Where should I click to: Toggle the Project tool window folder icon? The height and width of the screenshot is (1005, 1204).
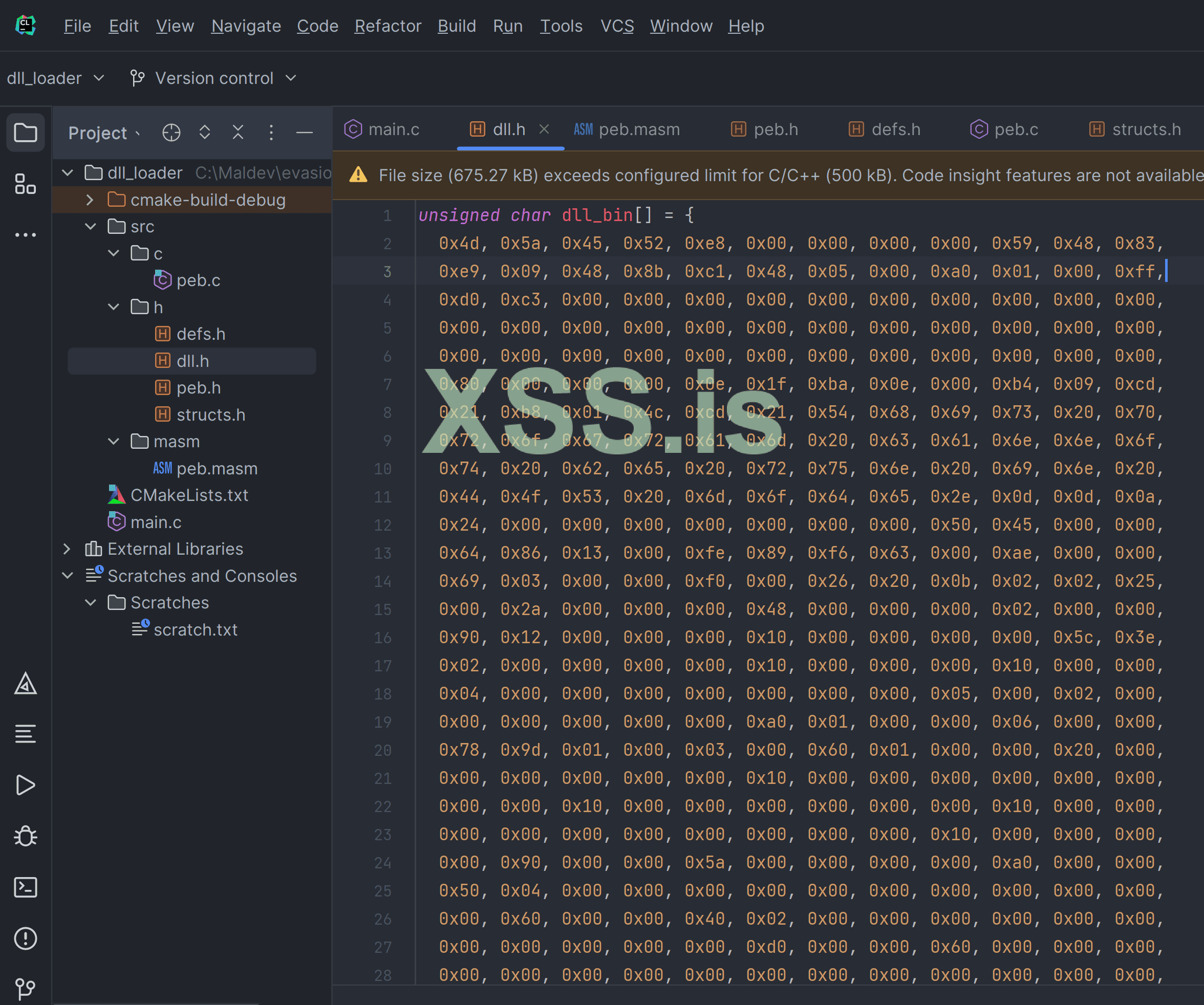click(x=25, y=133)
